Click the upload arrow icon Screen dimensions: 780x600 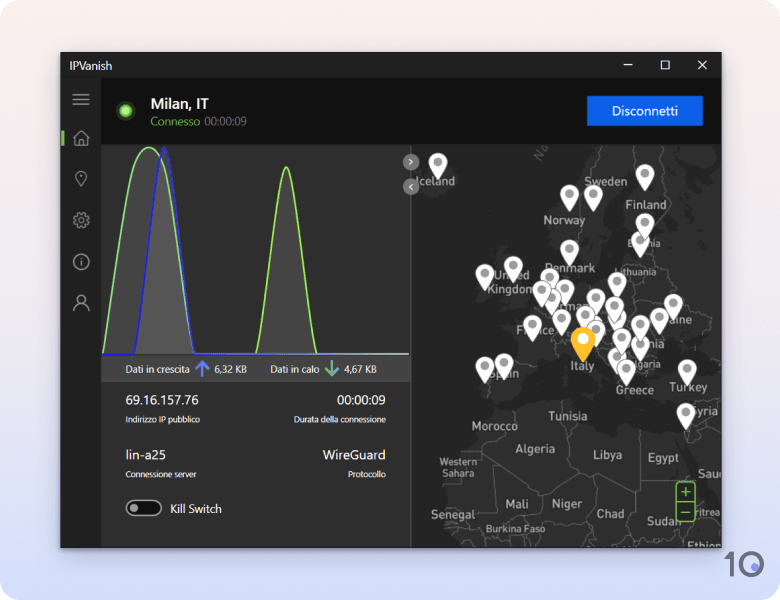[x=202, y=369]
